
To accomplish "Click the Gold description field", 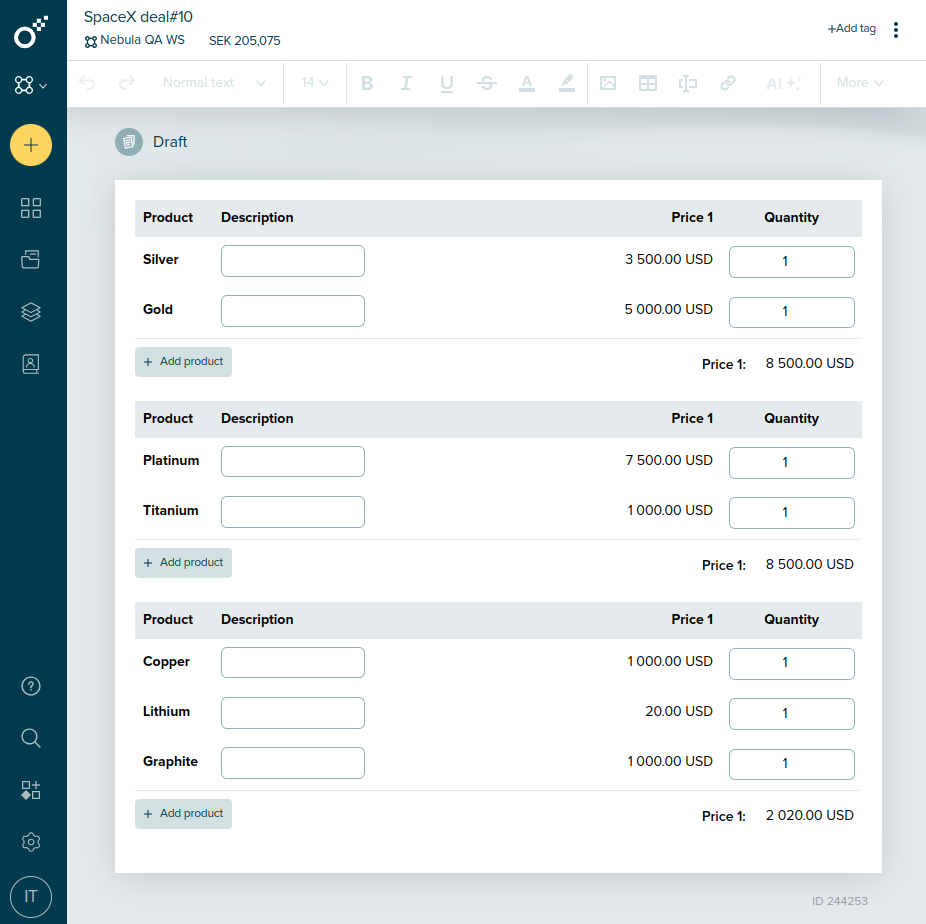I will tap(293, 311).
